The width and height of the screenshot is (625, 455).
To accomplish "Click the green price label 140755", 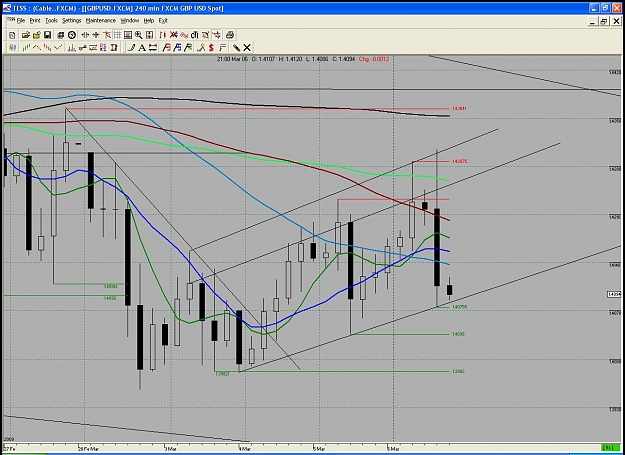I will pos(460,307).
